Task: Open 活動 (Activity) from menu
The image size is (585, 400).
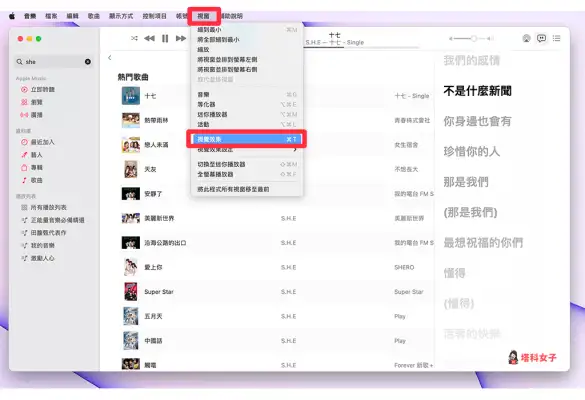Action: coord(247,124)
